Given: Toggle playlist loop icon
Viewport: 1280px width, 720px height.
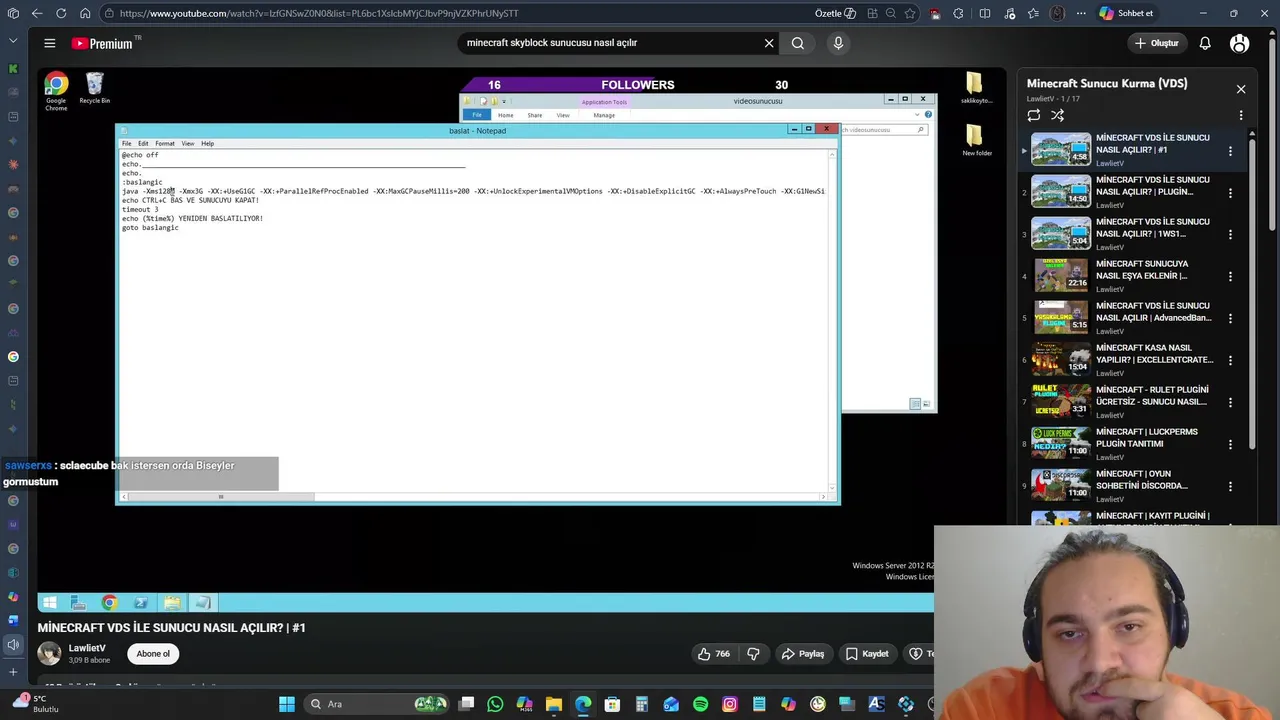Looking at the screenshot, I should point(1034,115).
